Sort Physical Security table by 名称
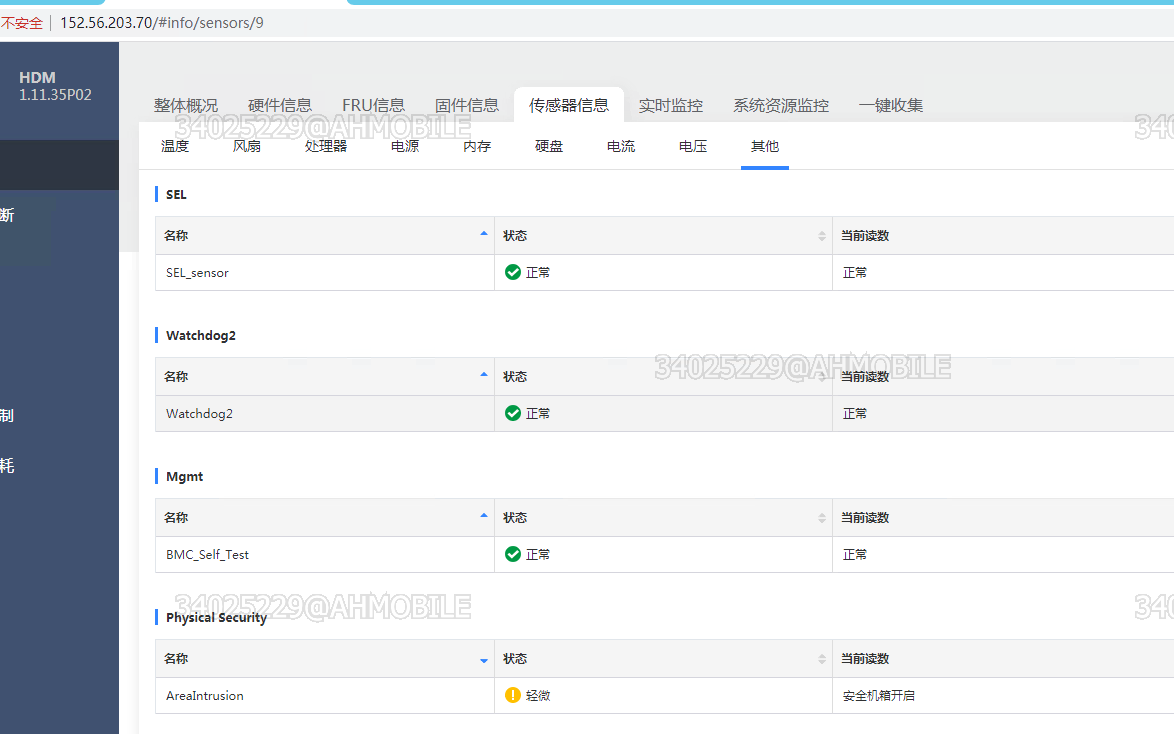The width and height of the screenshot is (1174, 734). tap(325, 659)
